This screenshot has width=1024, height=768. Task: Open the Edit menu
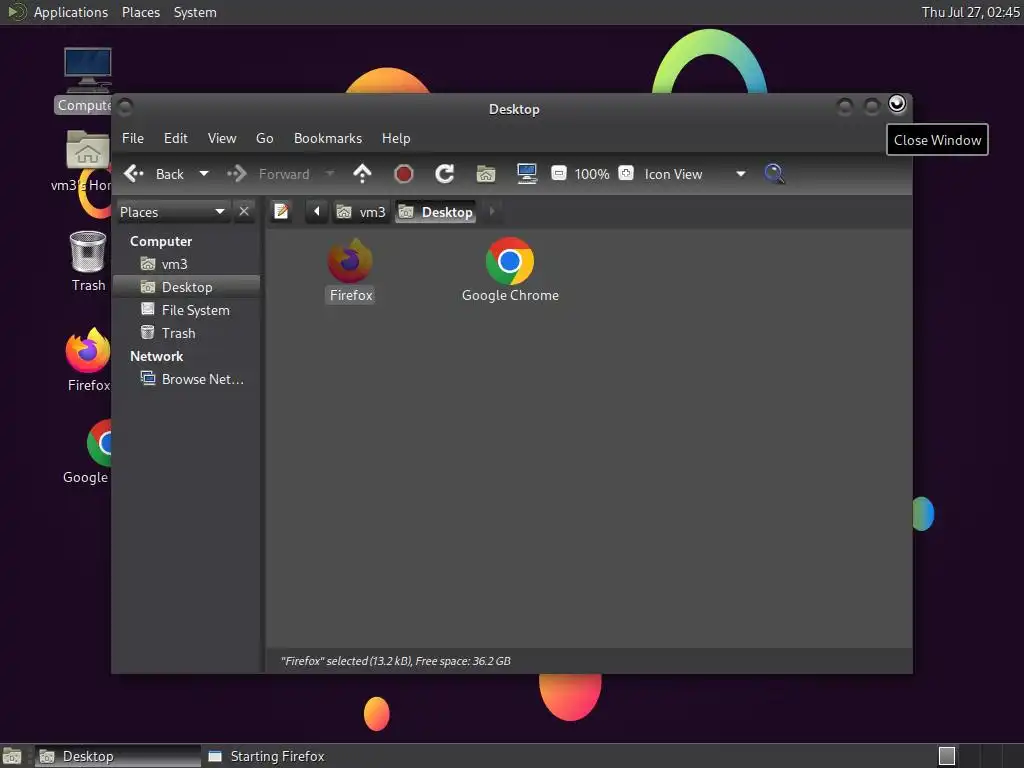click(175, 138)
